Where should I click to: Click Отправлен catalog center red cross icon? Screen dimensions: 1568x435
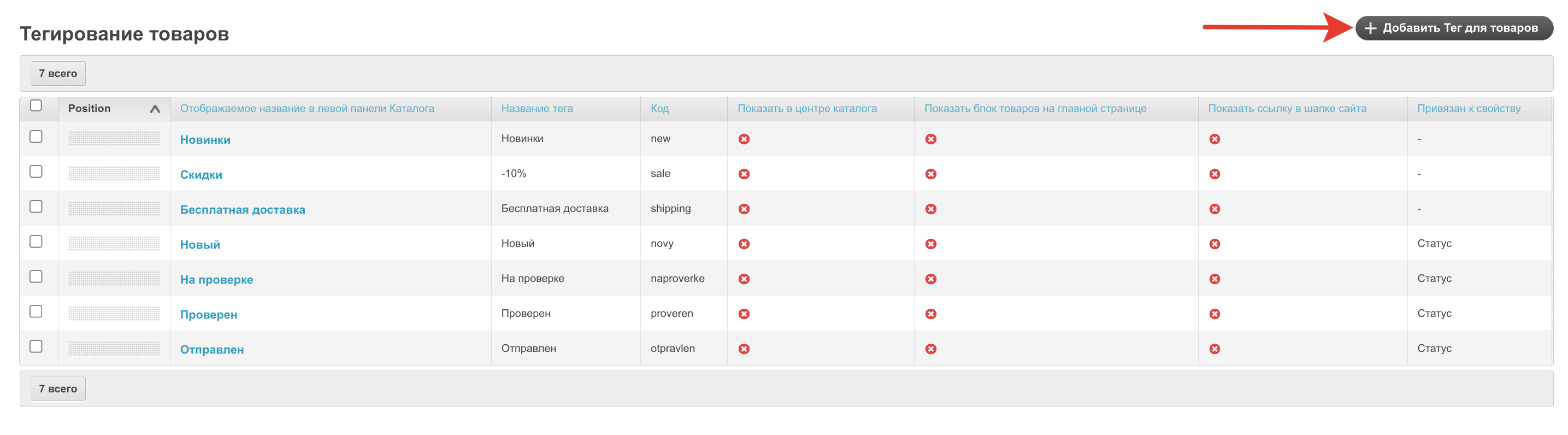743,349
